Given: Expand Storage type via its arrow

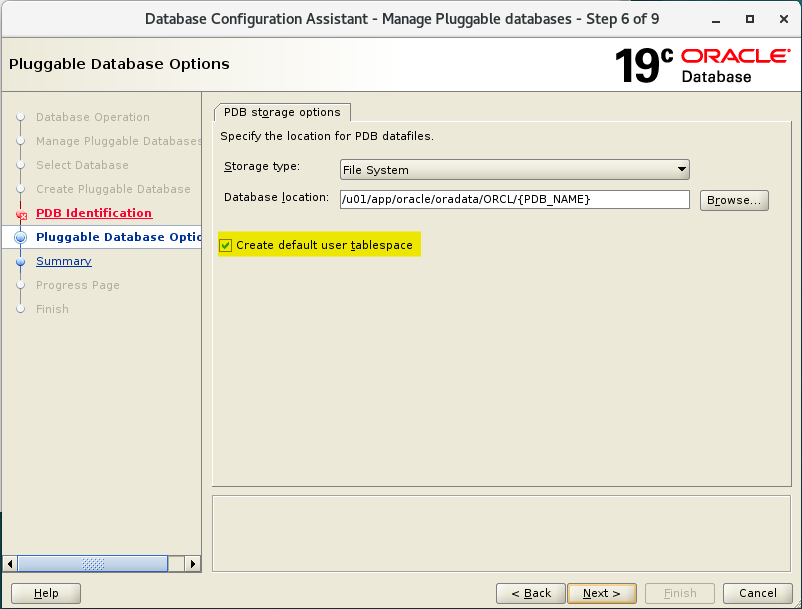Looking at the screenshot, I should coord(681,169).
